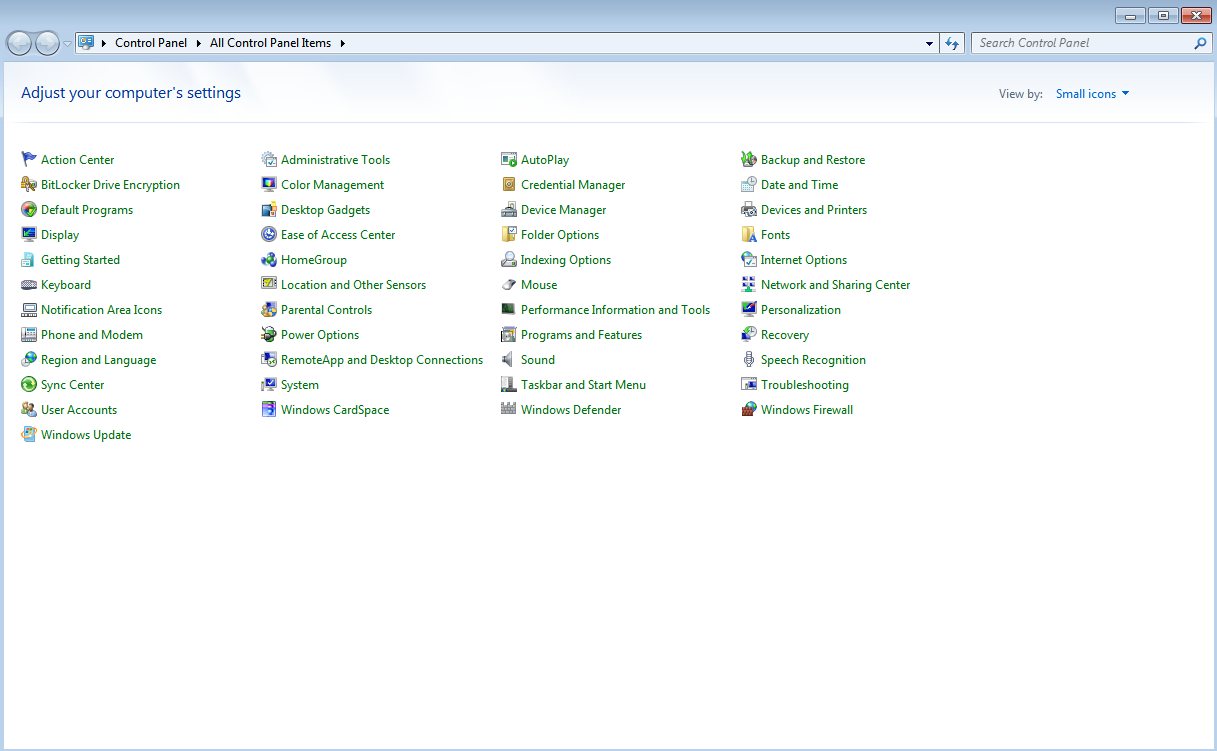Click the Ease of Access Center icon
1217x751 pixels.
(x=269, y=234)
